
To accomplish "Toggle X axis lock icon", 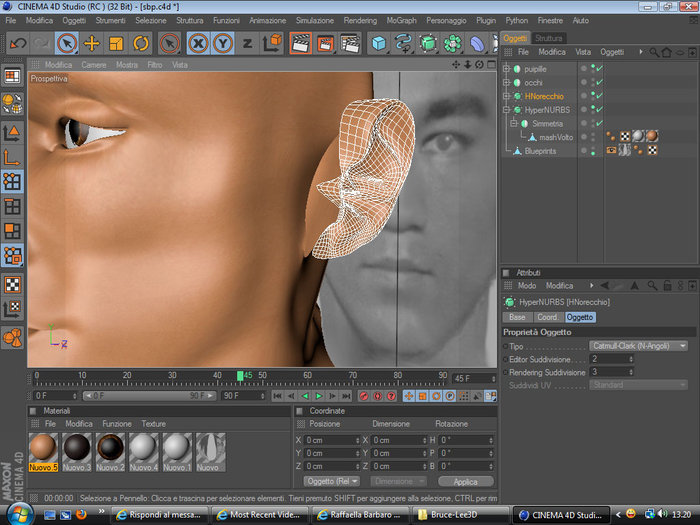I will (198, 43).
